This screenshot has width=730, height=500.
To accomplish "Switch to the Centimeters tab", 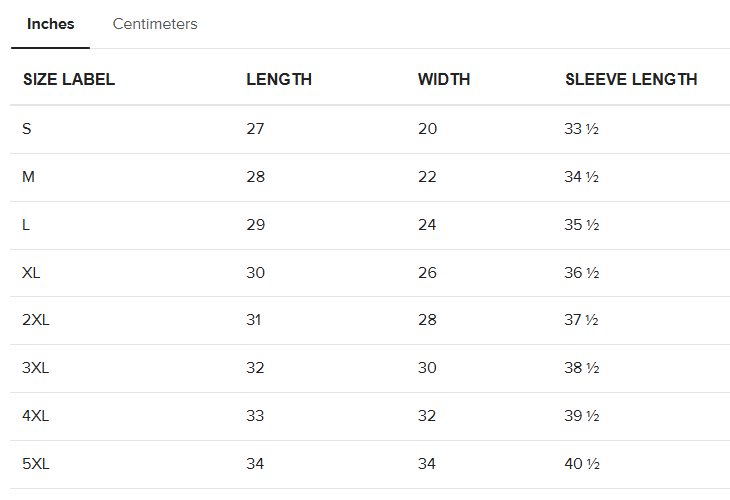I will [155, 24].
